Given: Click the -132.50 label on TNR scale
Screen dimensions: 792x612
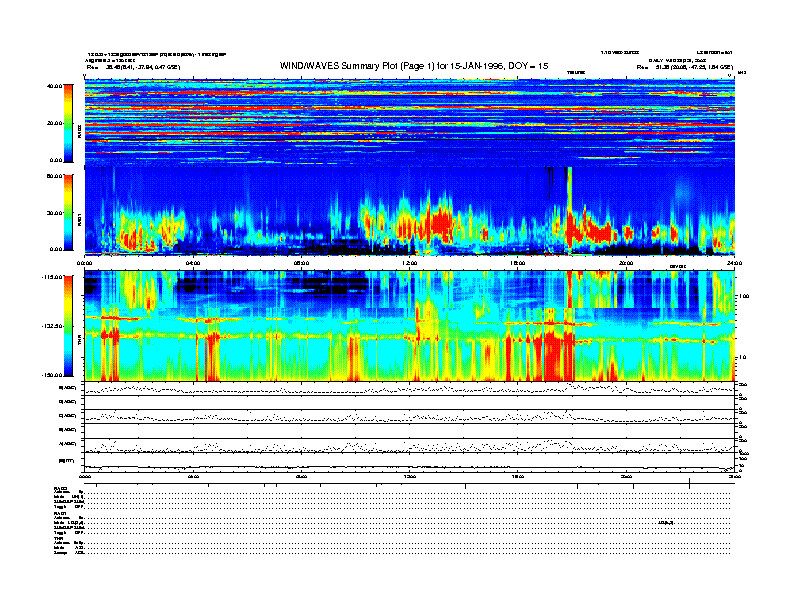Looking at the screenshot, I should pos(53,326).
